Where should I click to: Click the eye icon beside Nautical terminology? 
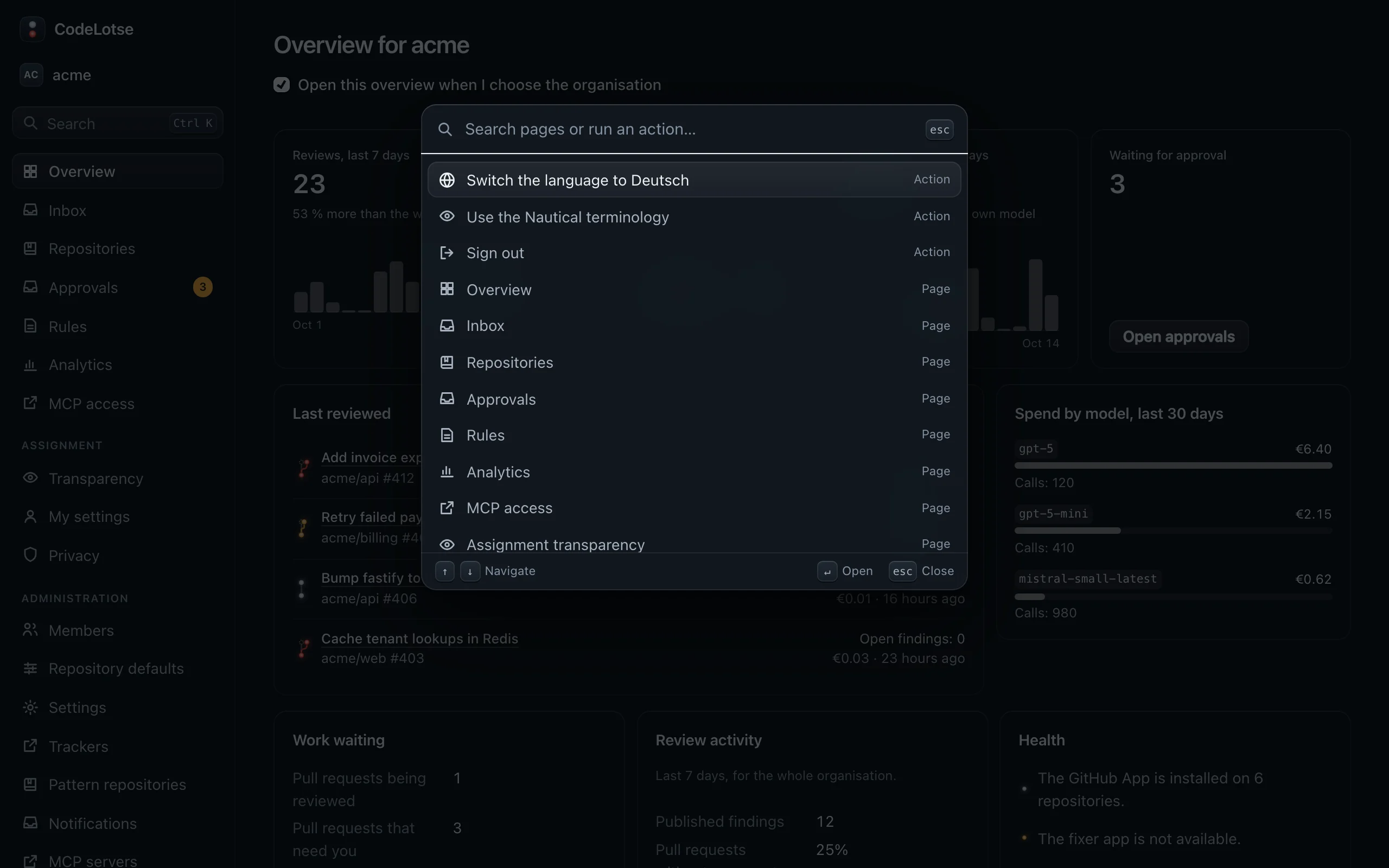pos(447,216)
